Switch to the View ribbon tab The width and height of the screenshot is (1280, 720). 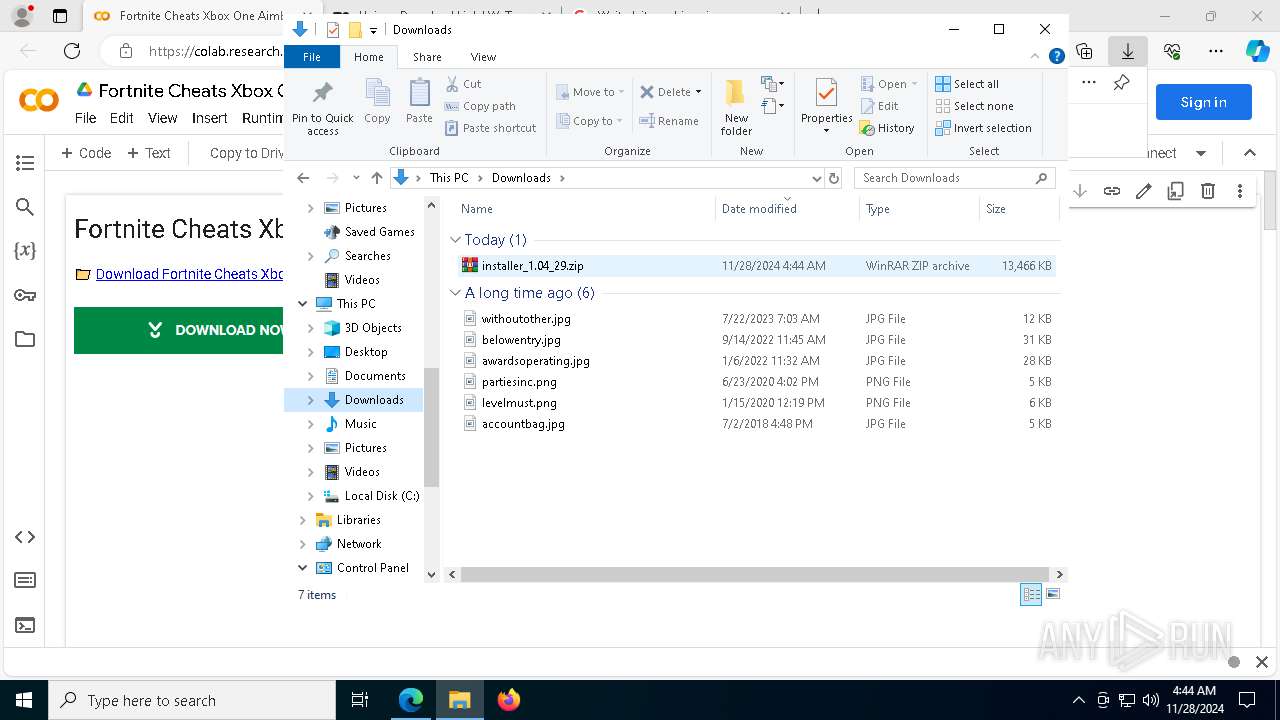(483, 57)
